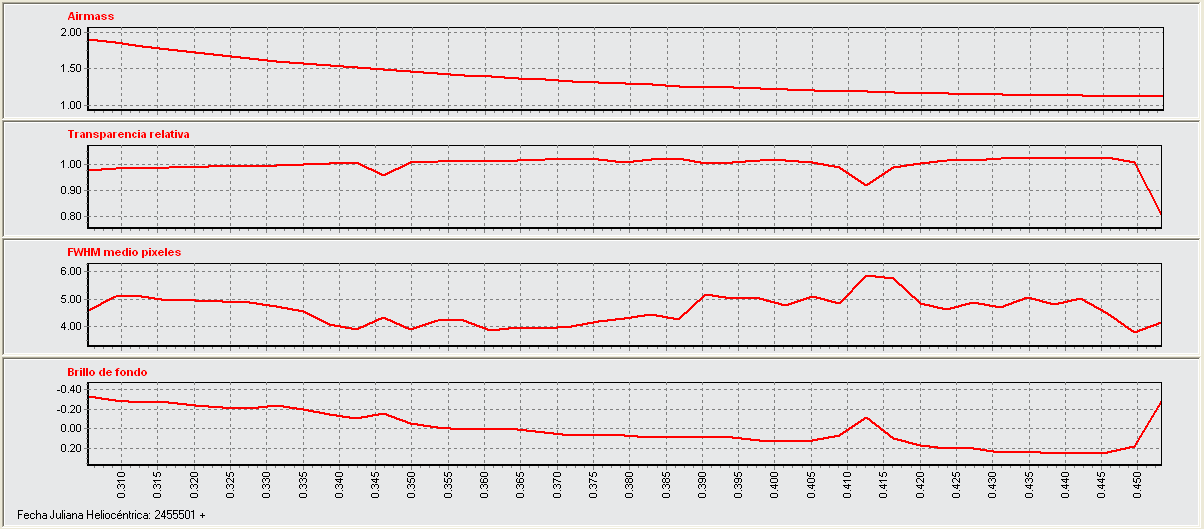Click the Transparencia relativa chart title

click(x=128, y=133)
